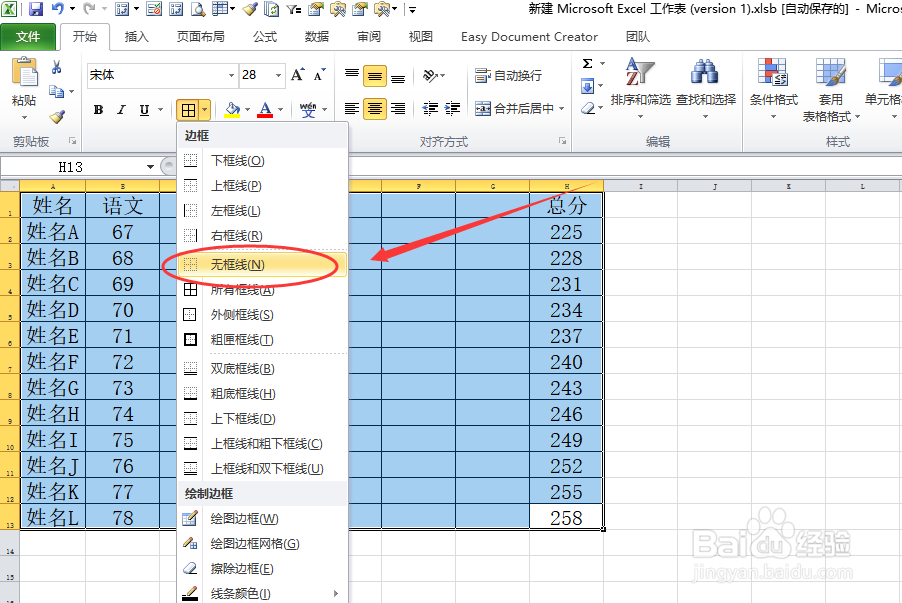Screen dimensions: 902x603
Task: Click the AutoSum sigma icon
Action: click(x=587, y=64)
